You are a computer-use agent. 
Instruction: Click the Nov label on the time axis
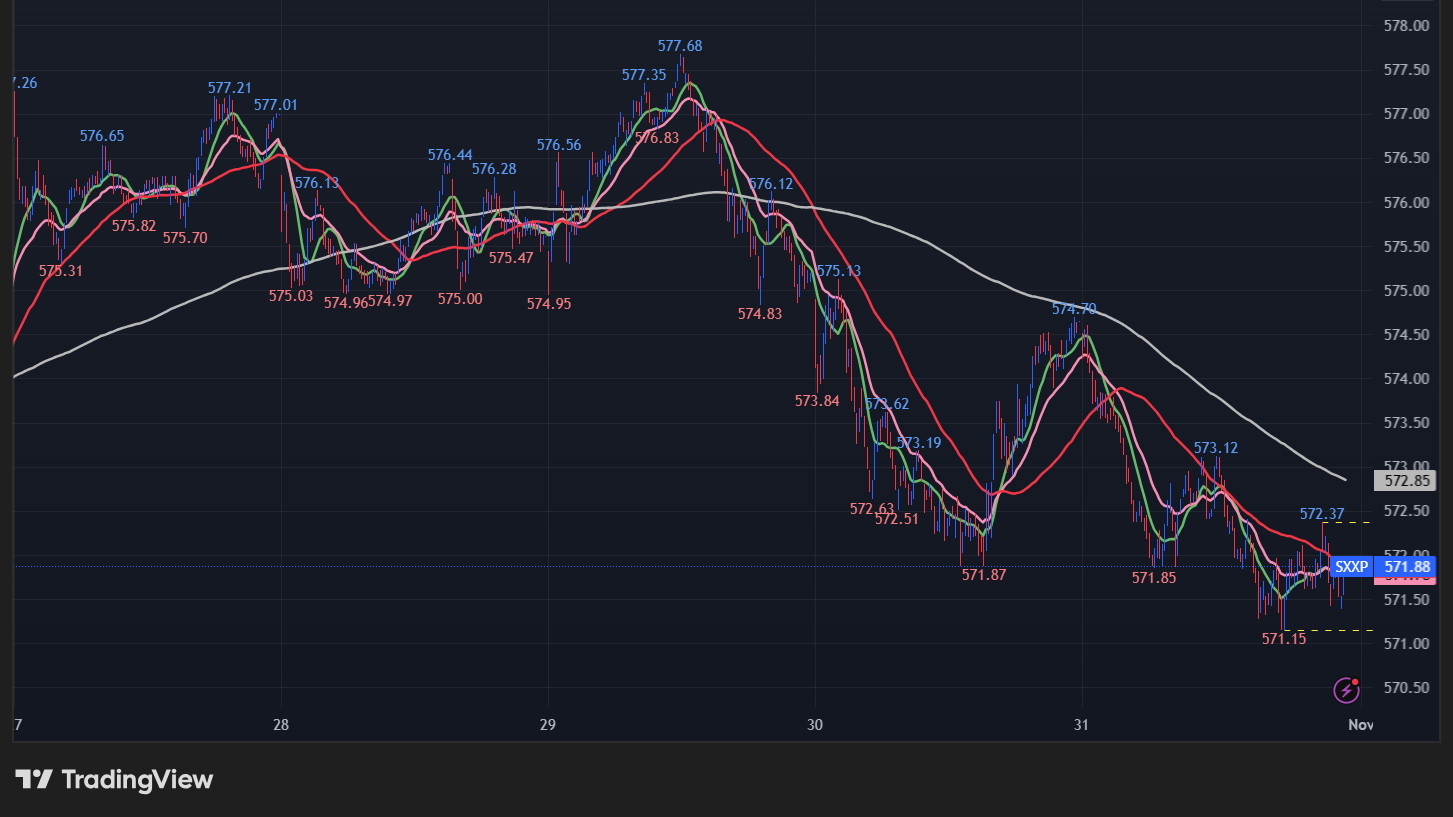pos(1360,725)
